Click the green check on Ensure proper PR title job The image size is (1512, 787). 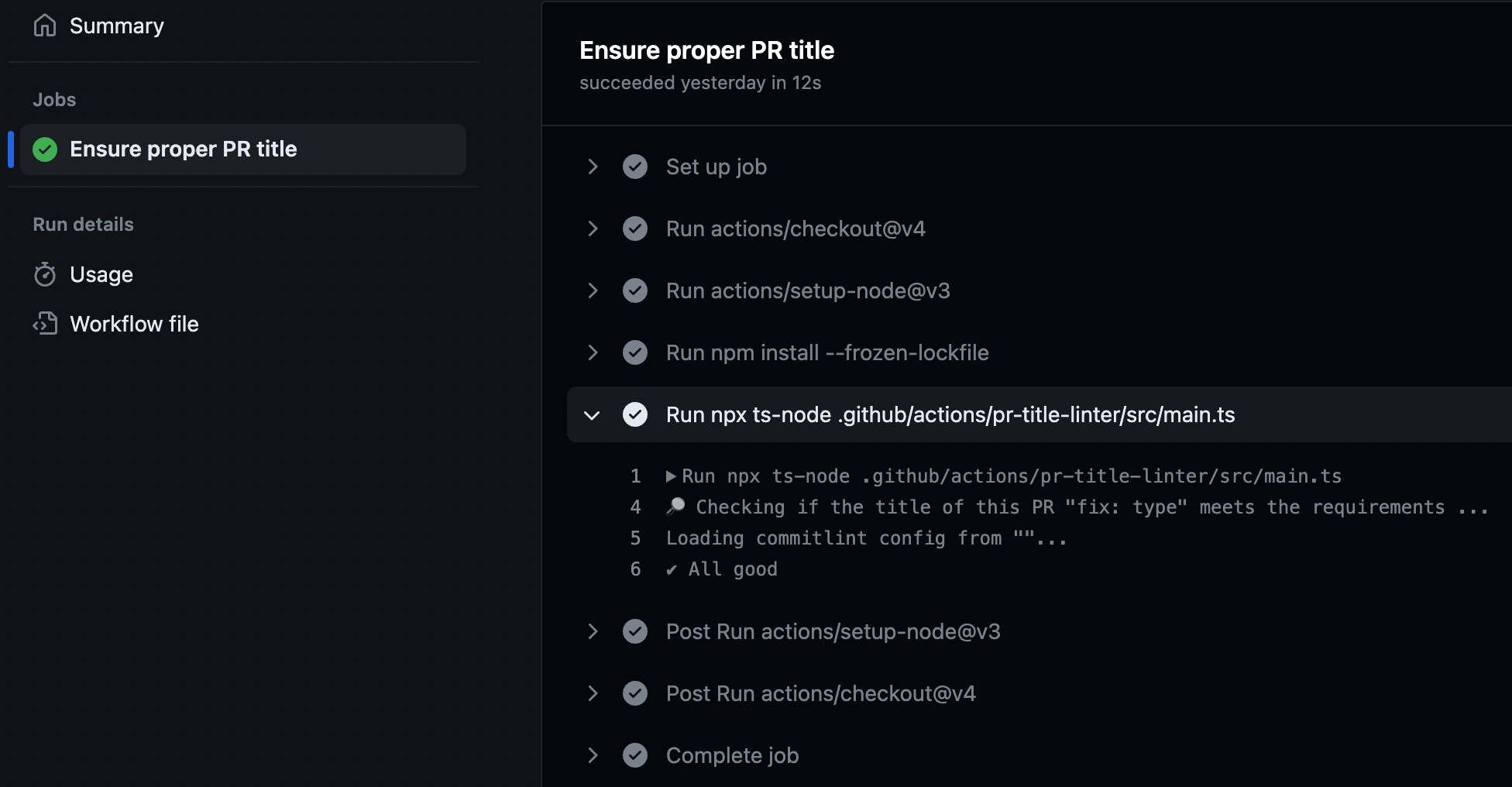click(x=45, y=149)
